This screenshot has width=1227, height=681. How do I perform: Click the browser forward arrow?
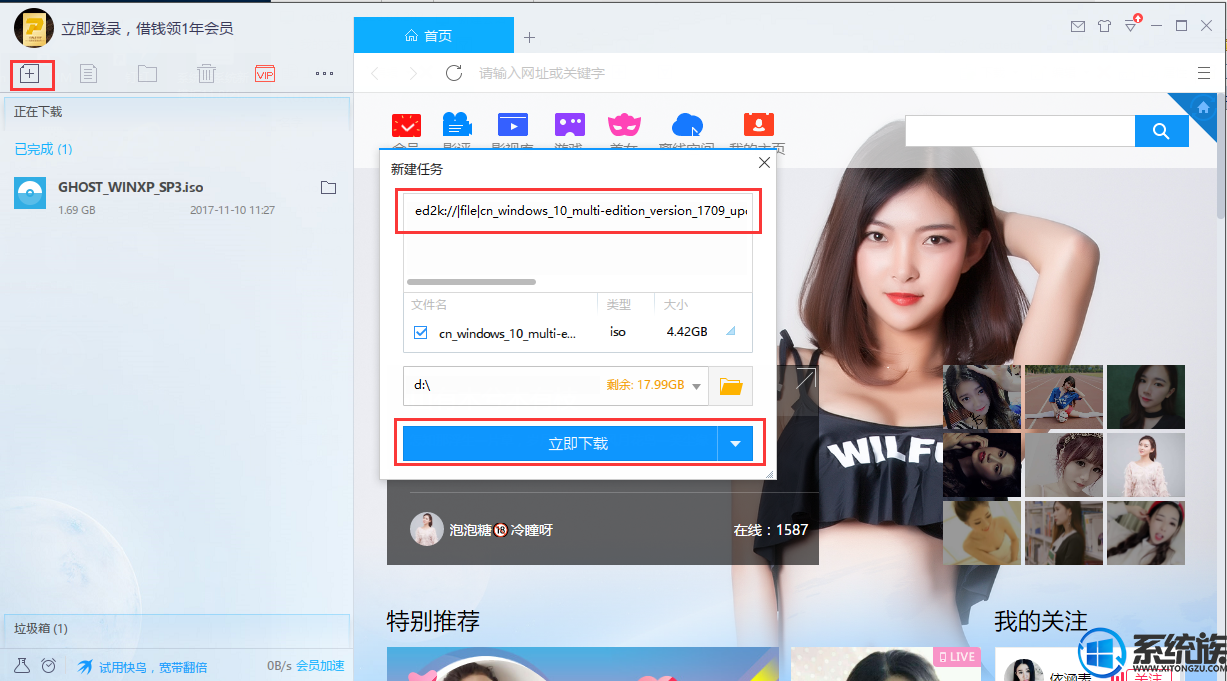[x=413, y=73]
